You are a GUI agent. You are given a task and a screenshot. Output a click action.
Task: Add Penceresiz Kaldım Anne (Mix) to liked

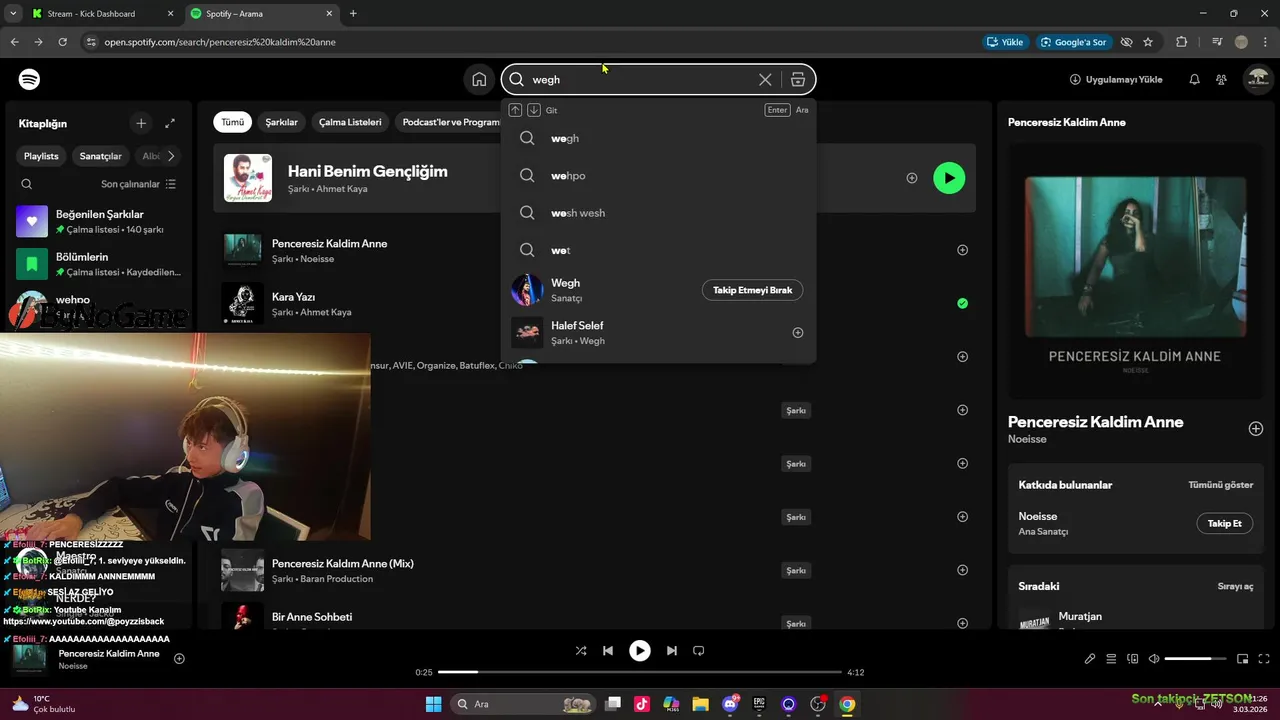point(962,570)
